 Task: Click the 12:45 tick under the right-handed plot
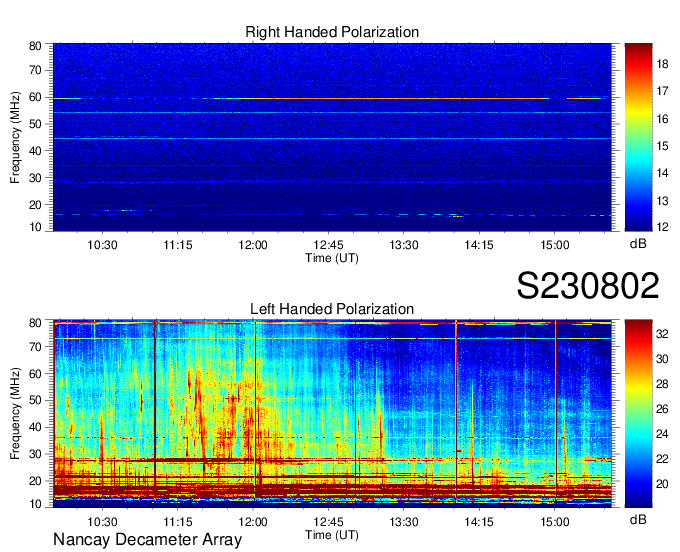(328, 245)
